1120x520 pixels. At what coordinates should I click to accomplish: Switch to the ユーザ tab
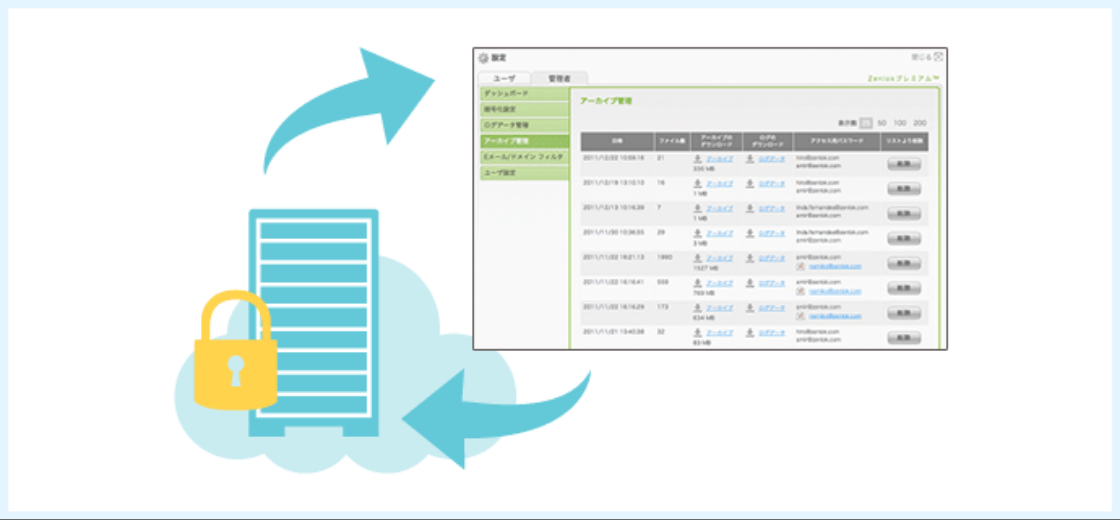[503, 78]
